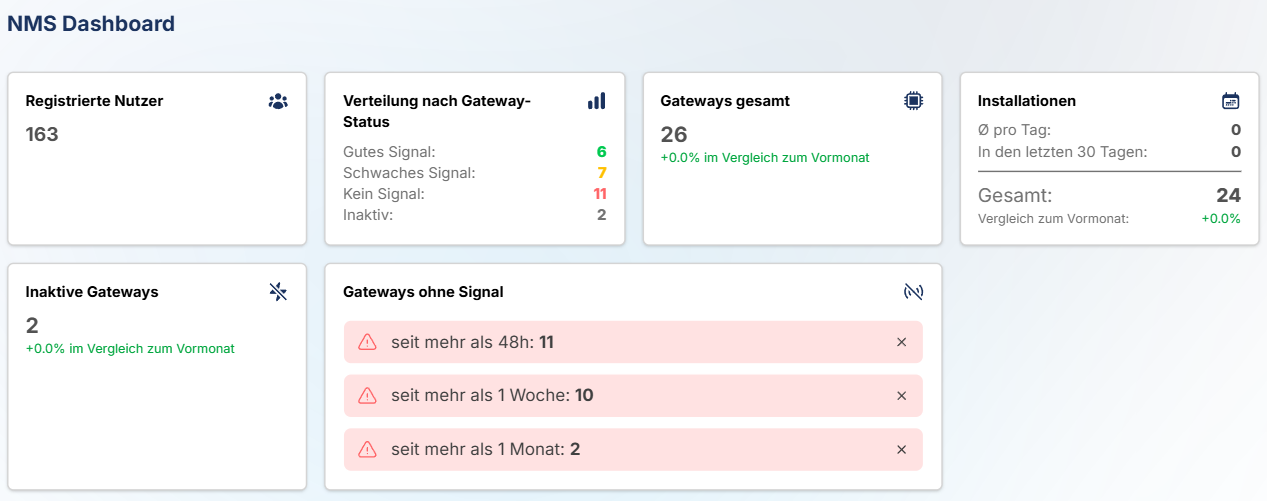Select the Kein Signal count of 11
Screen dimensions: 1267x501
click(x=600, y=194)
